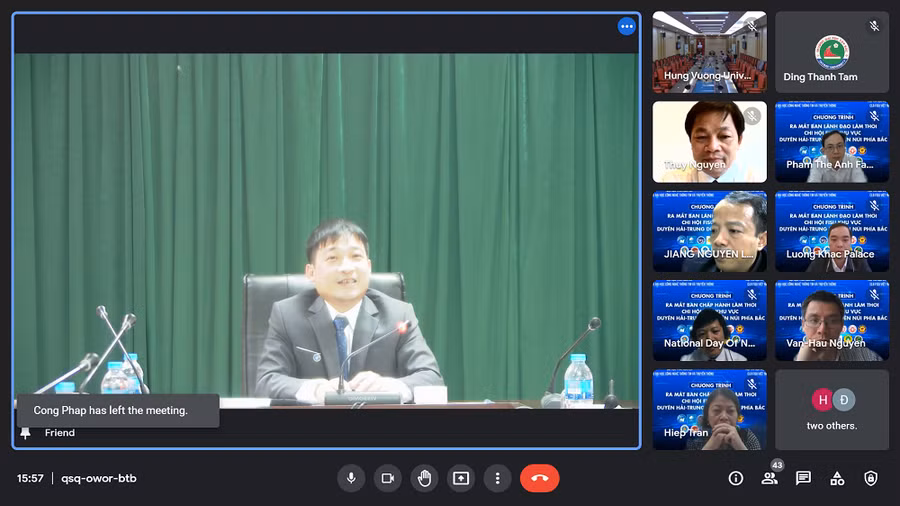Raise your hand in the meeting
900x506 pixels.
tap(424, 478)
